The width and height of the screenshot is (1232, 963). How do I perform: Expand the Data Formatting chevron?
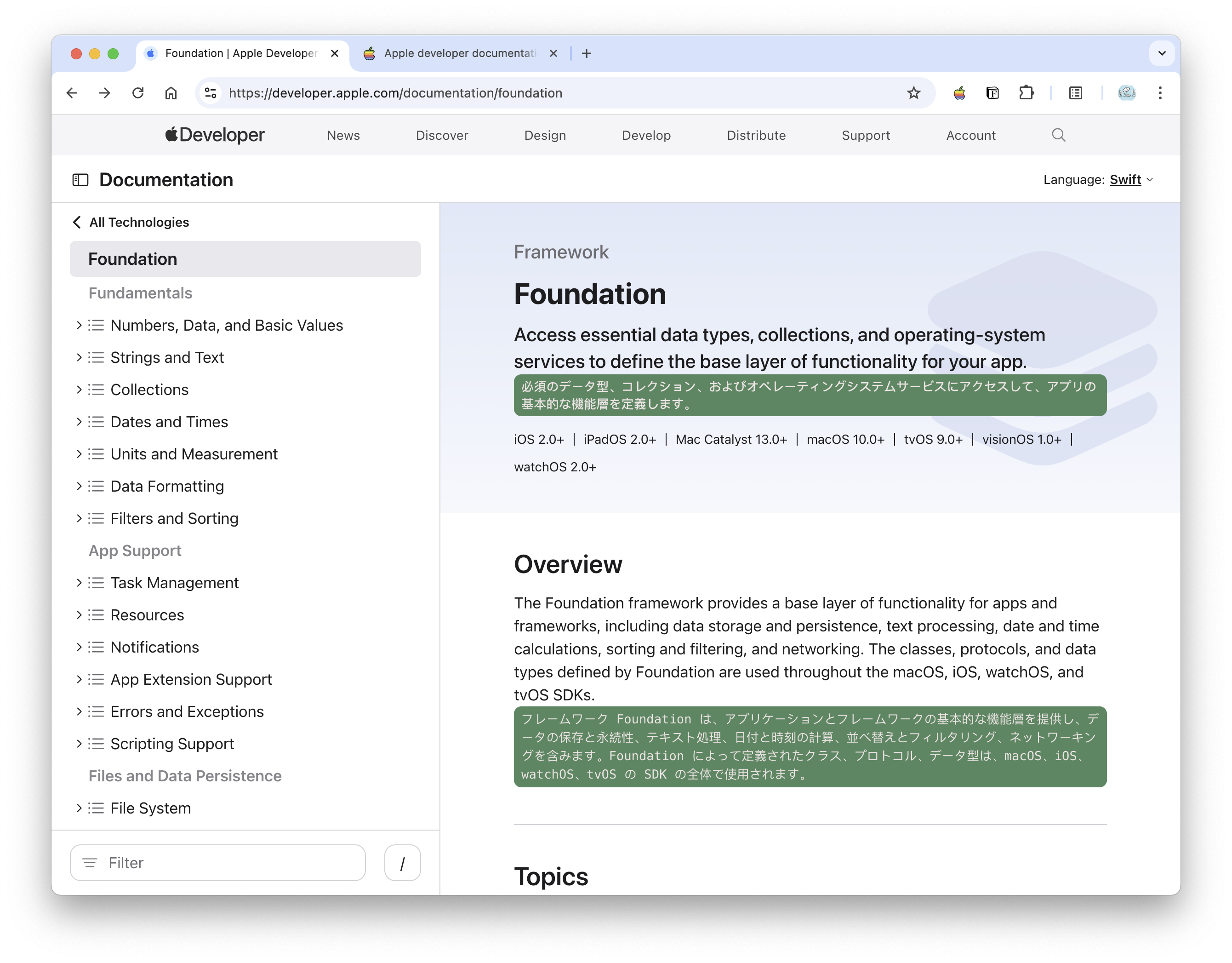point(79,486)
